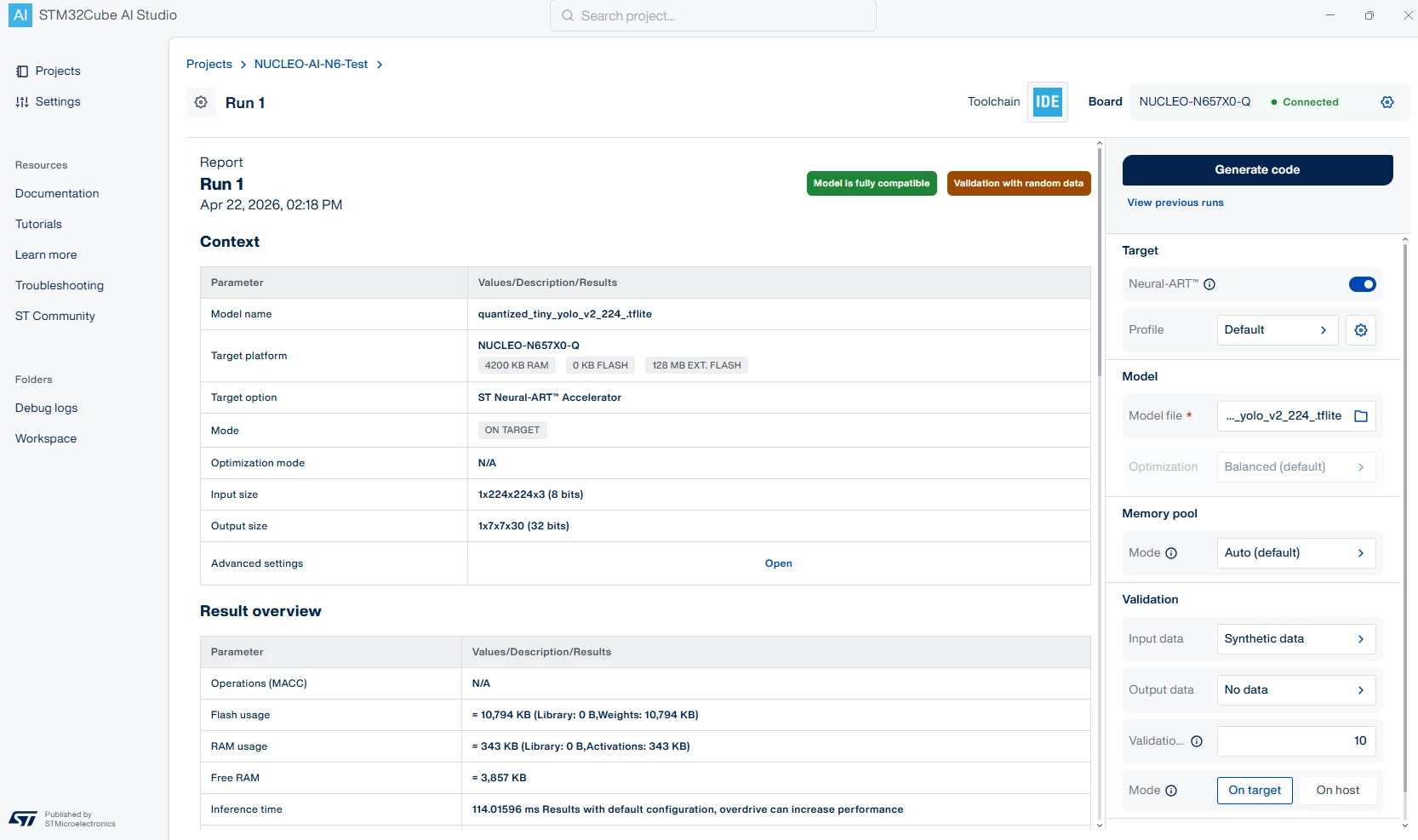Click the ON TARGET mode tag
Image resolution: width=1418 pixels, height=840 pixels.
pos(512,431)
